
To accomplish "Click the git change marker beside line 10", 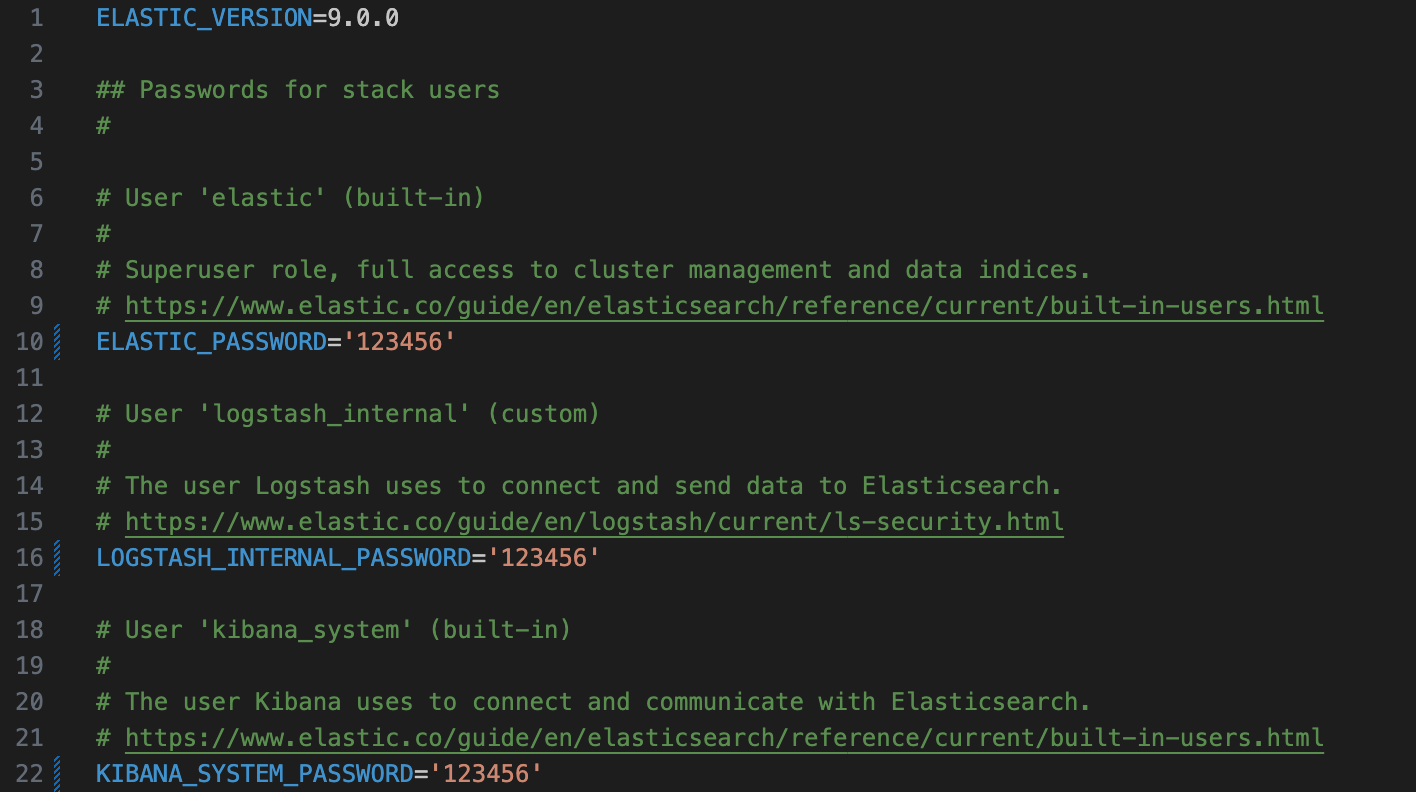I will click(x=57, y=342).
